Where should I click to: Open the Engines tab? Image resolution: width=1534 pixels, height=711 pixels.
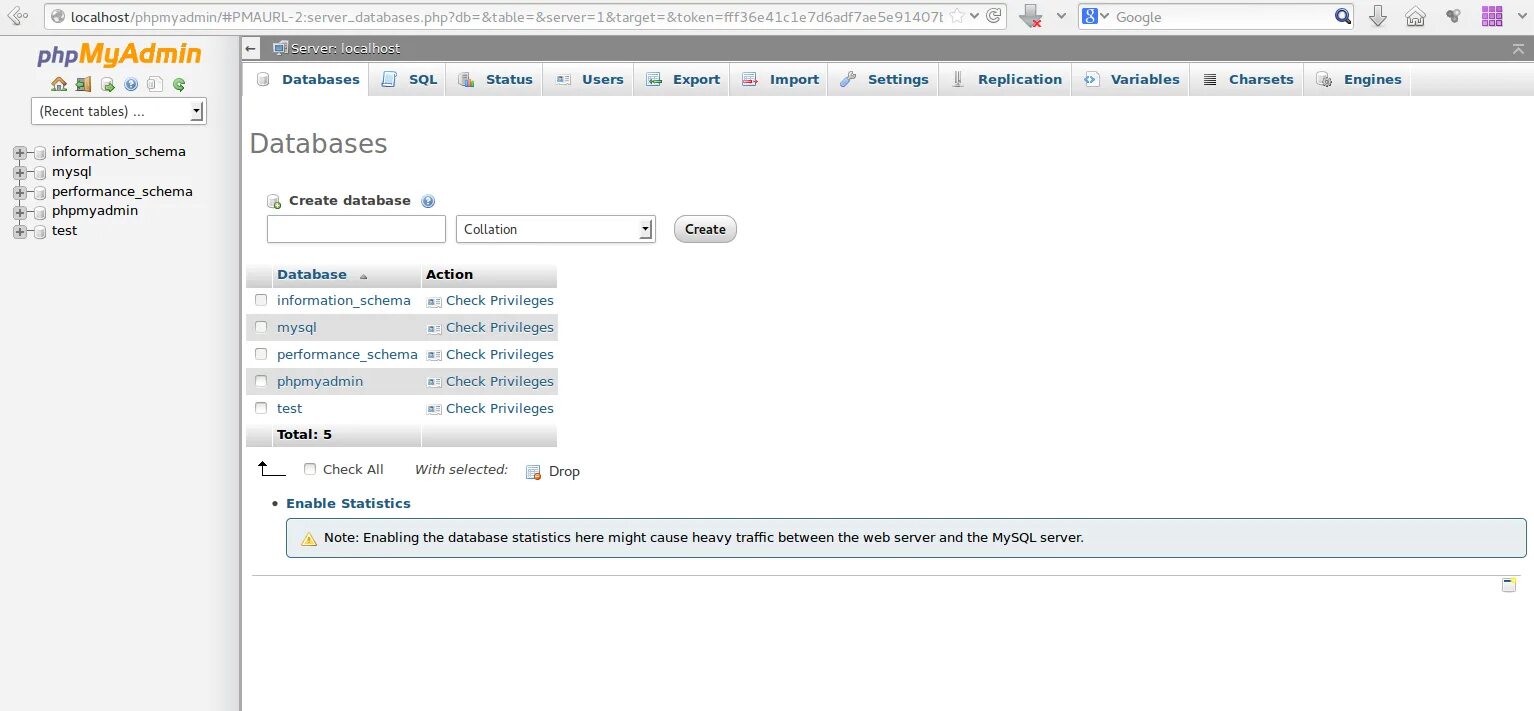1358,80
